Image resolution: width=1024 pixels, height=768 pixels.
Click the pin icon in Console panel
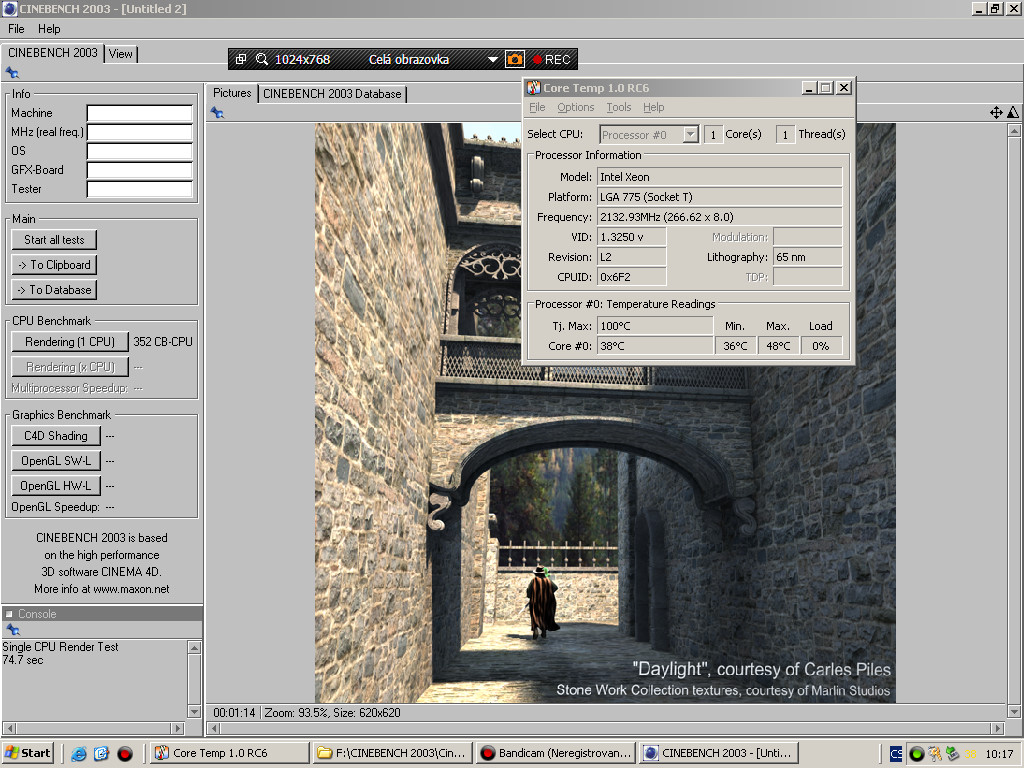tap(12, 630)
